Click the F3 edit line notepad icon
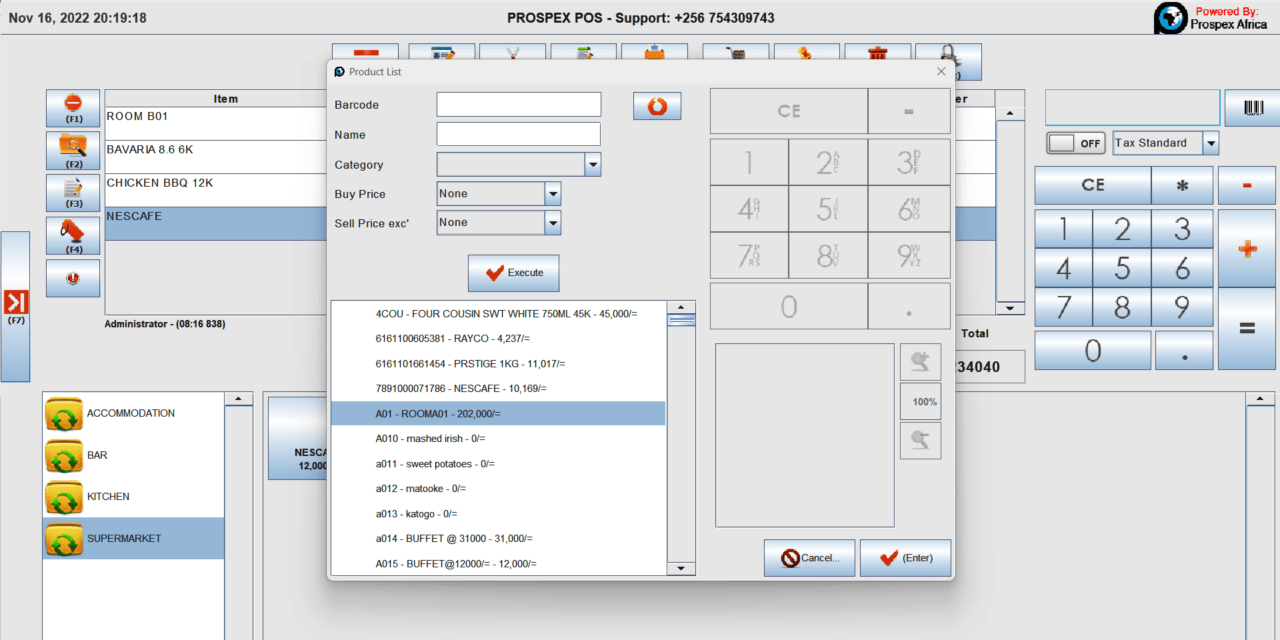 click(x=72, y=192)
